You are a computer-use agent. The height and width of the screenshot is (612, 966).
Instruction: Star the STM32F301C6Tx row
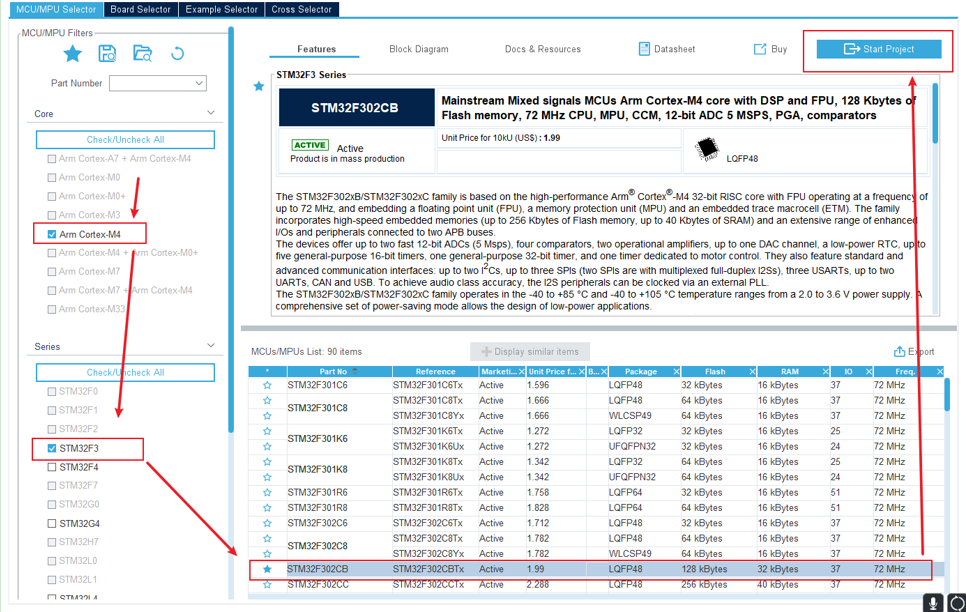267,385
